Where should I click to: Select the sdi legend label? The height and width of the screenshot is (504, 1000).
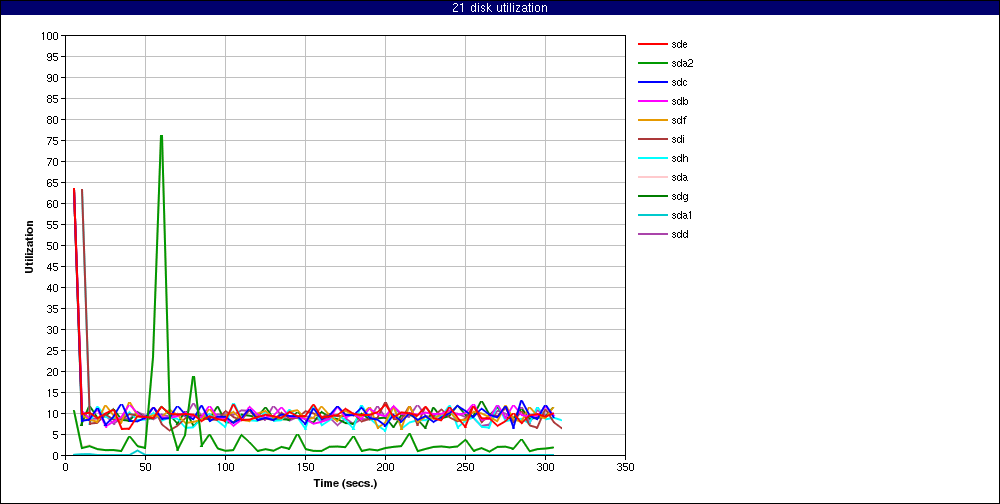pos(678,140)
